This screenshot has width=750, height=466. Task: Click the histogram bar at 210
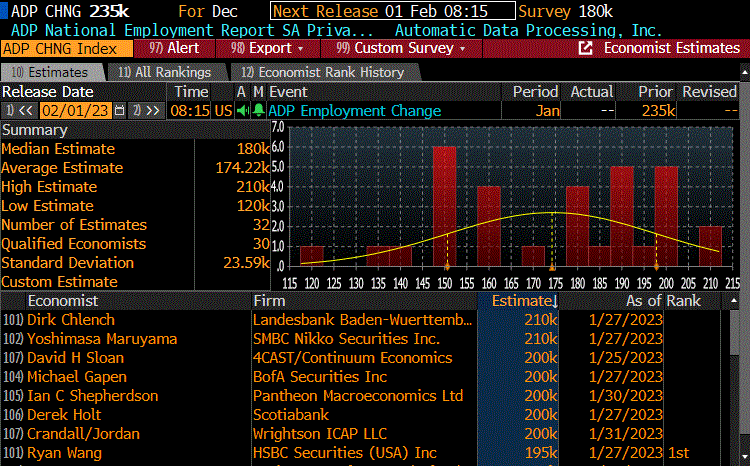(710, 246)
